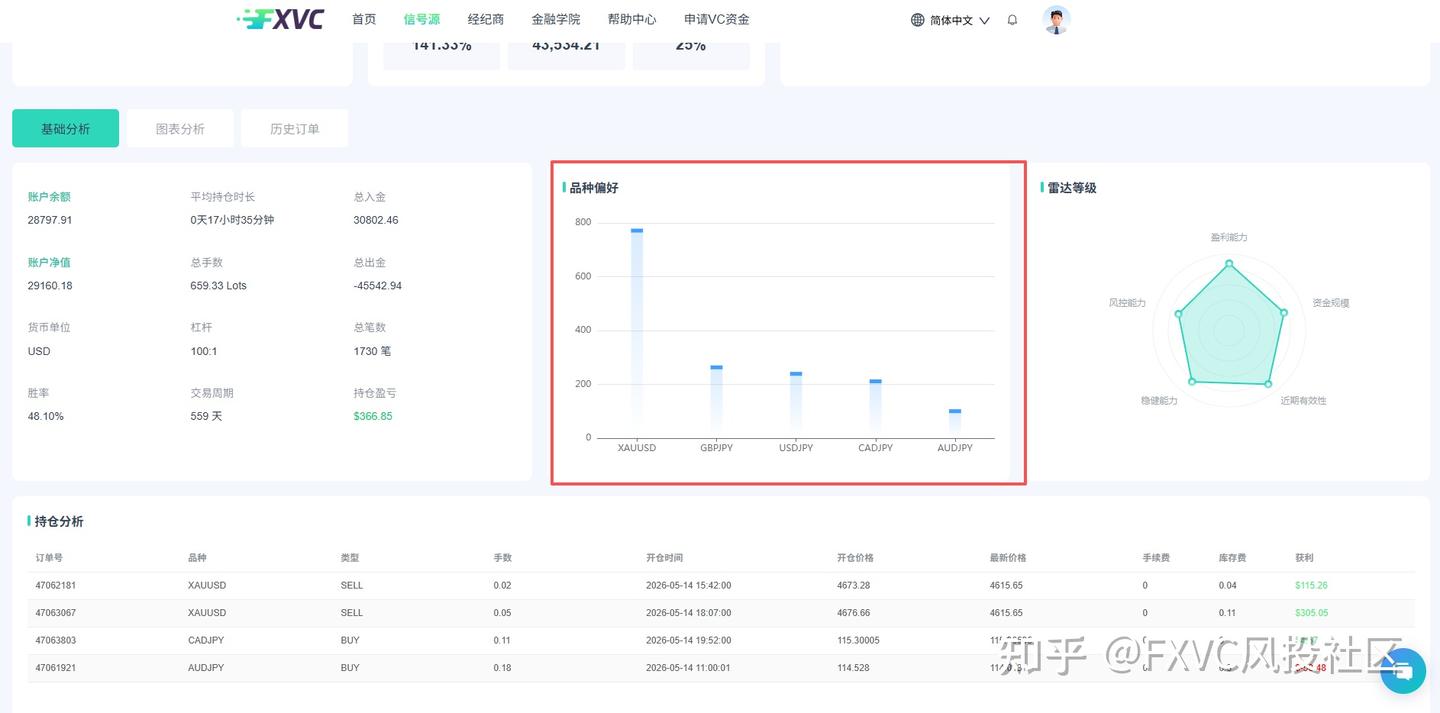Click the win rate value 48.10%
Viewport: 1440px width, 713px height.
coord(46,416)
